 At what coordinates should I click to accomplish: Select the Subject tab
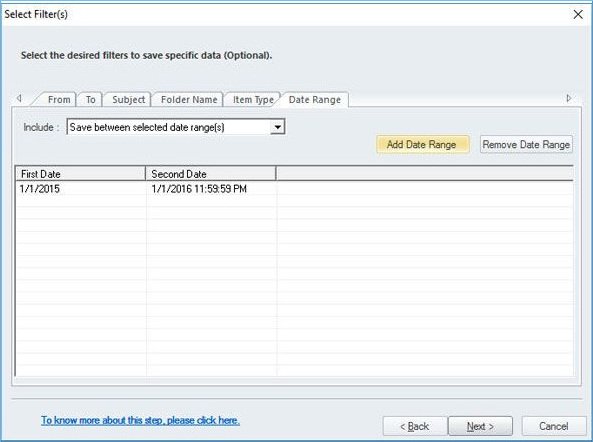click(x=128, y=100)
